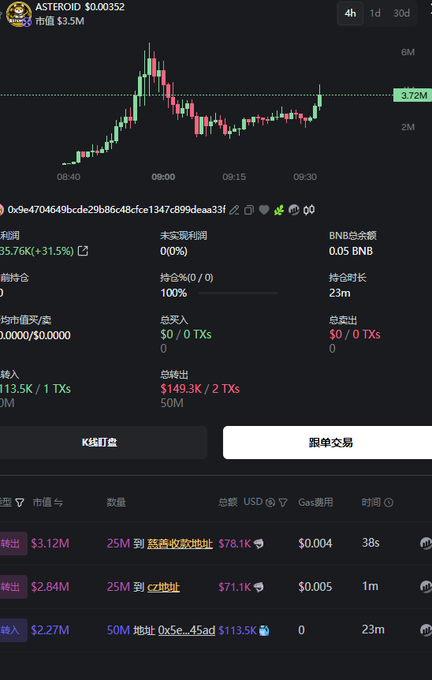Viewport: 432px width, 680px height.
Task: Click the green leaf icon beside the address
Action: click(x=279, y=210)
